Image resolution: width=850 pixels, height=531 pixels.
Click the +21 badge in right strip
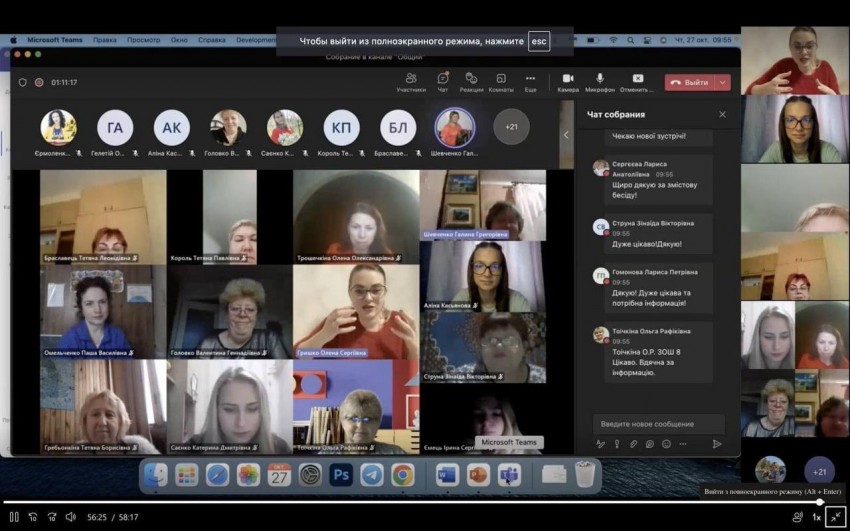819,471
